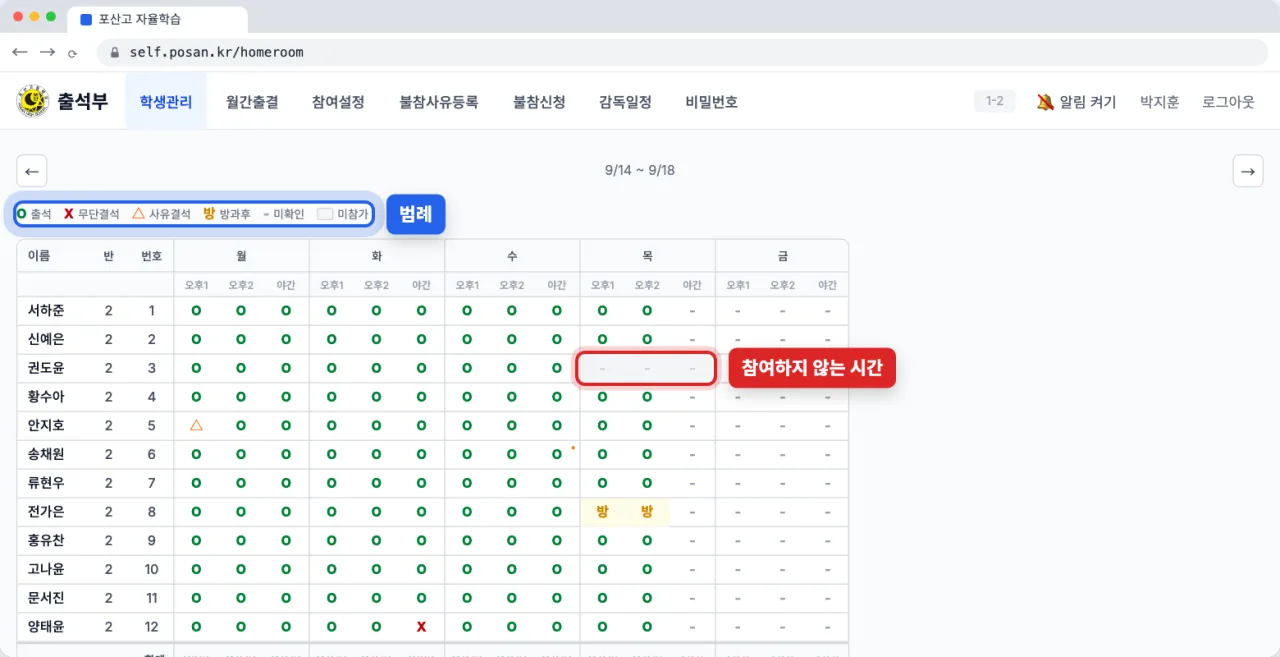1280x657 pixels.
Task: Click student name 권도윤
Action: 46,368
